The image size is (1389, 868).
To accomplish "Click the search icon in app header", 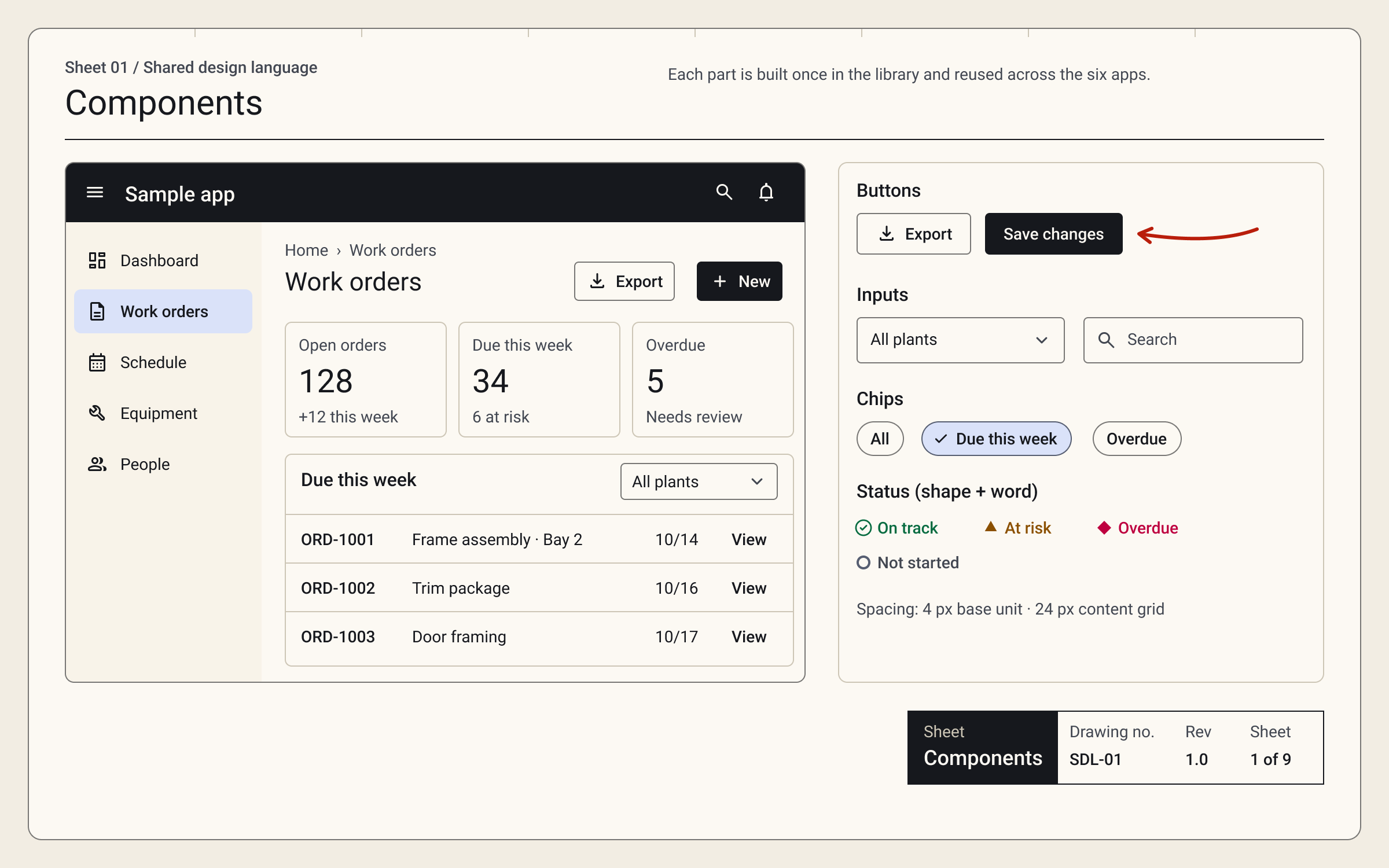I will coord(724,192).
